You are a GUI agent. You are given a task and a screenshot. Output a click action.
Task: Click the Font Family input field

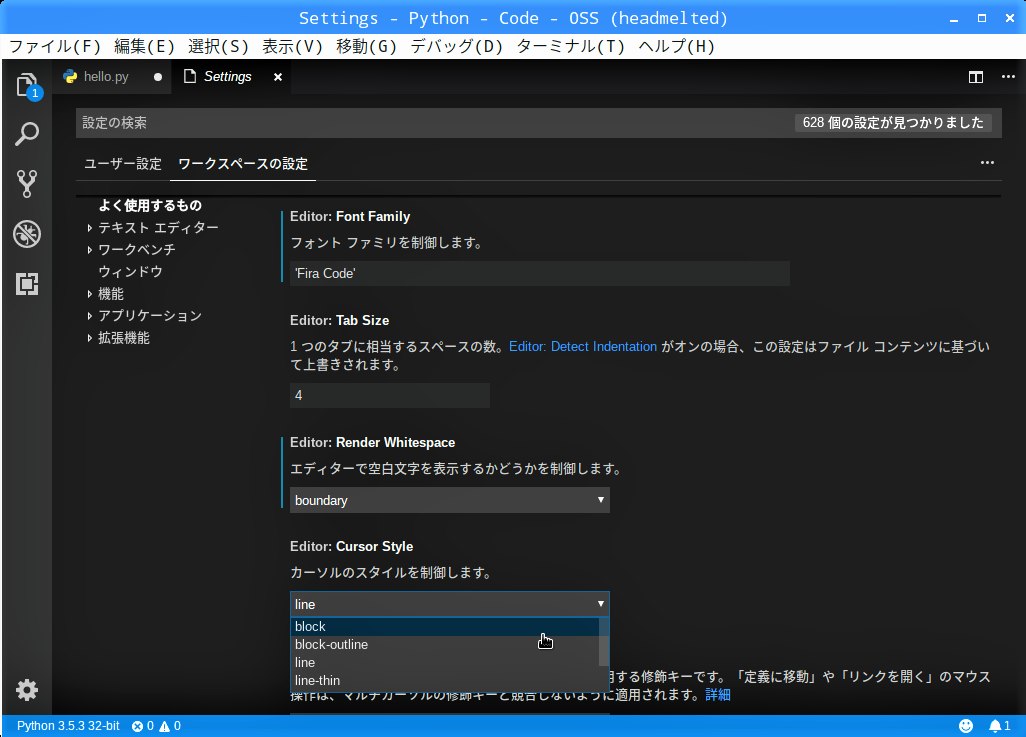[x=540, y=274]
